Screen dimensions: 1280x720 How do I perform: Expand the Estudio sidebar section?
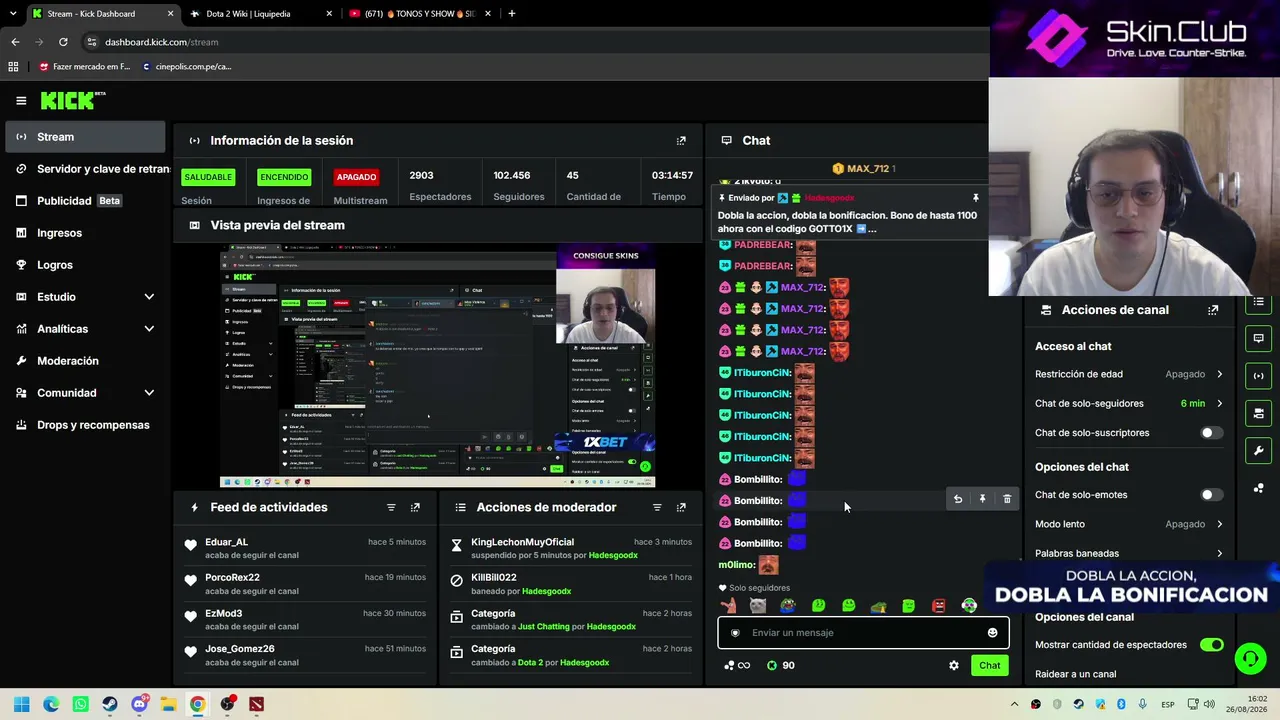coord(85,297)
